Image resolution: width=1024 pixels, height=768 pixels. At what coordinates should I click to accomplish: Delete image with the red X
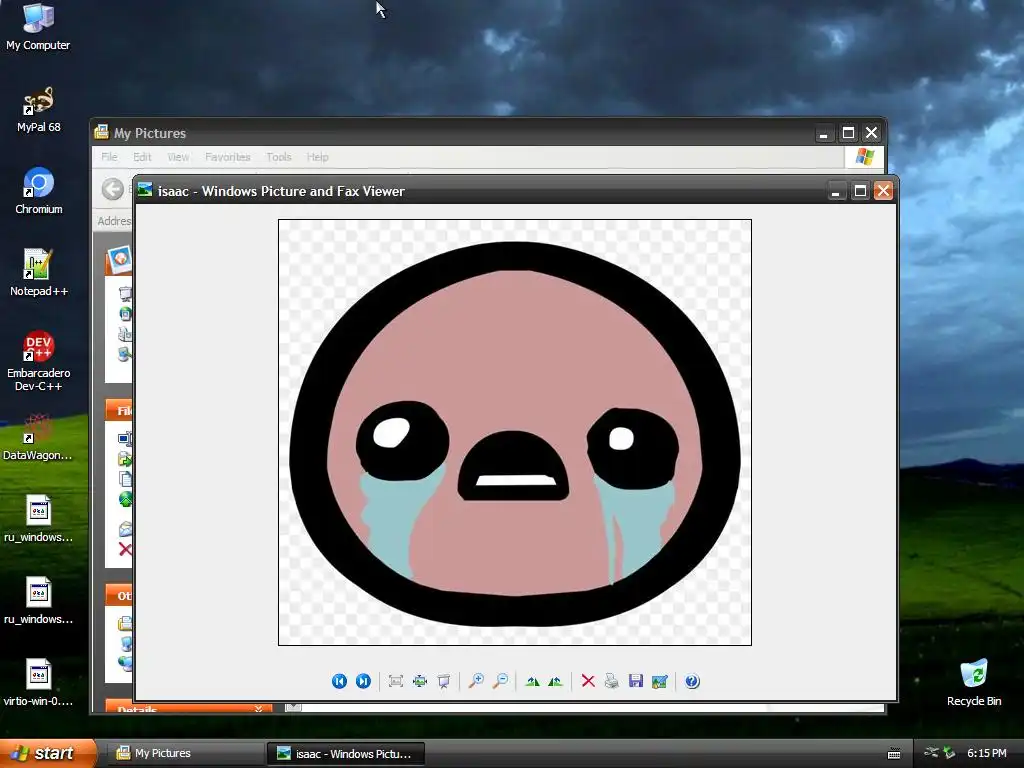[588, 681]
